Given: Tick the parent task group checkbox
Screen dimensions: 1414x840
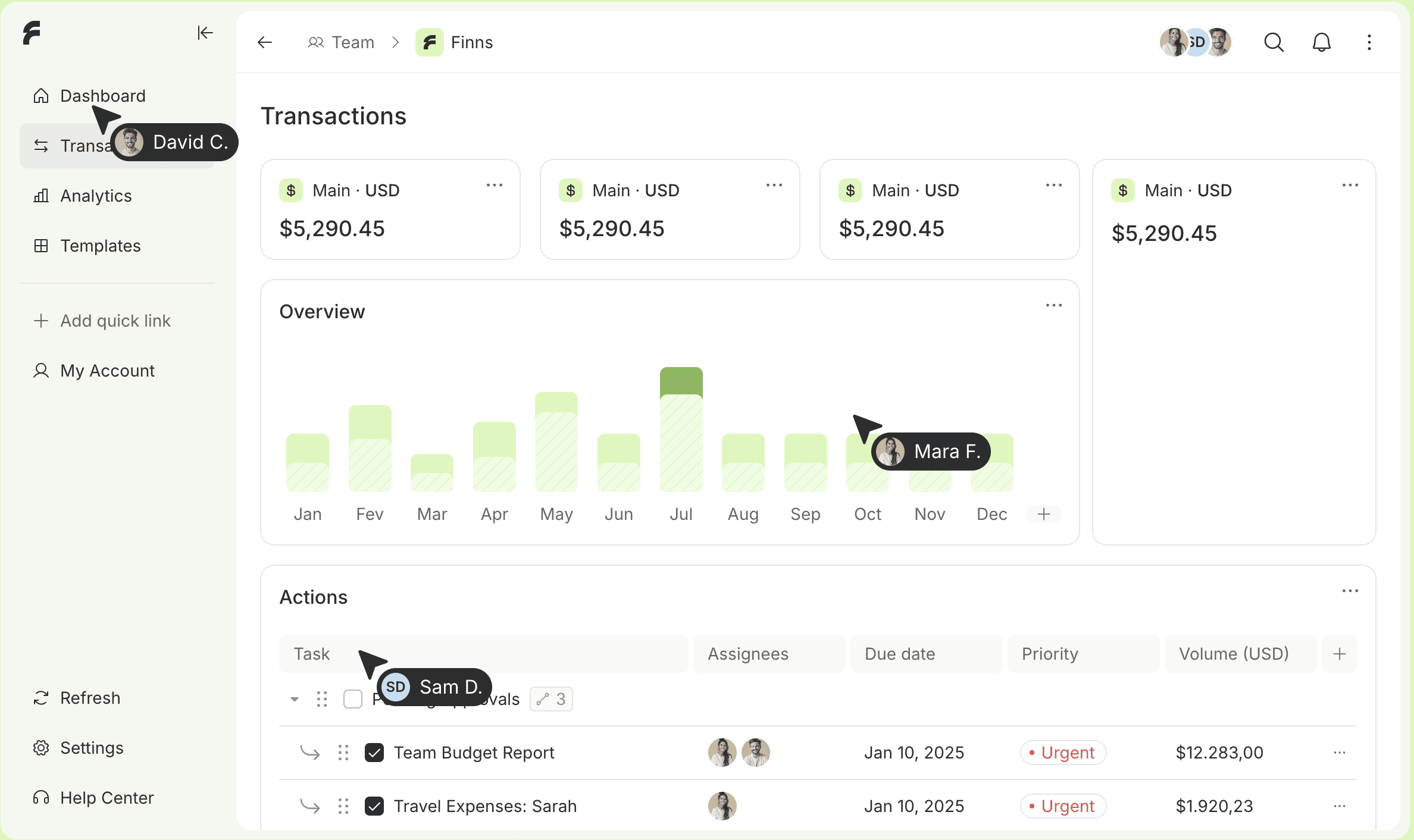Looking at the screenshot, I should tap(353, 699).
